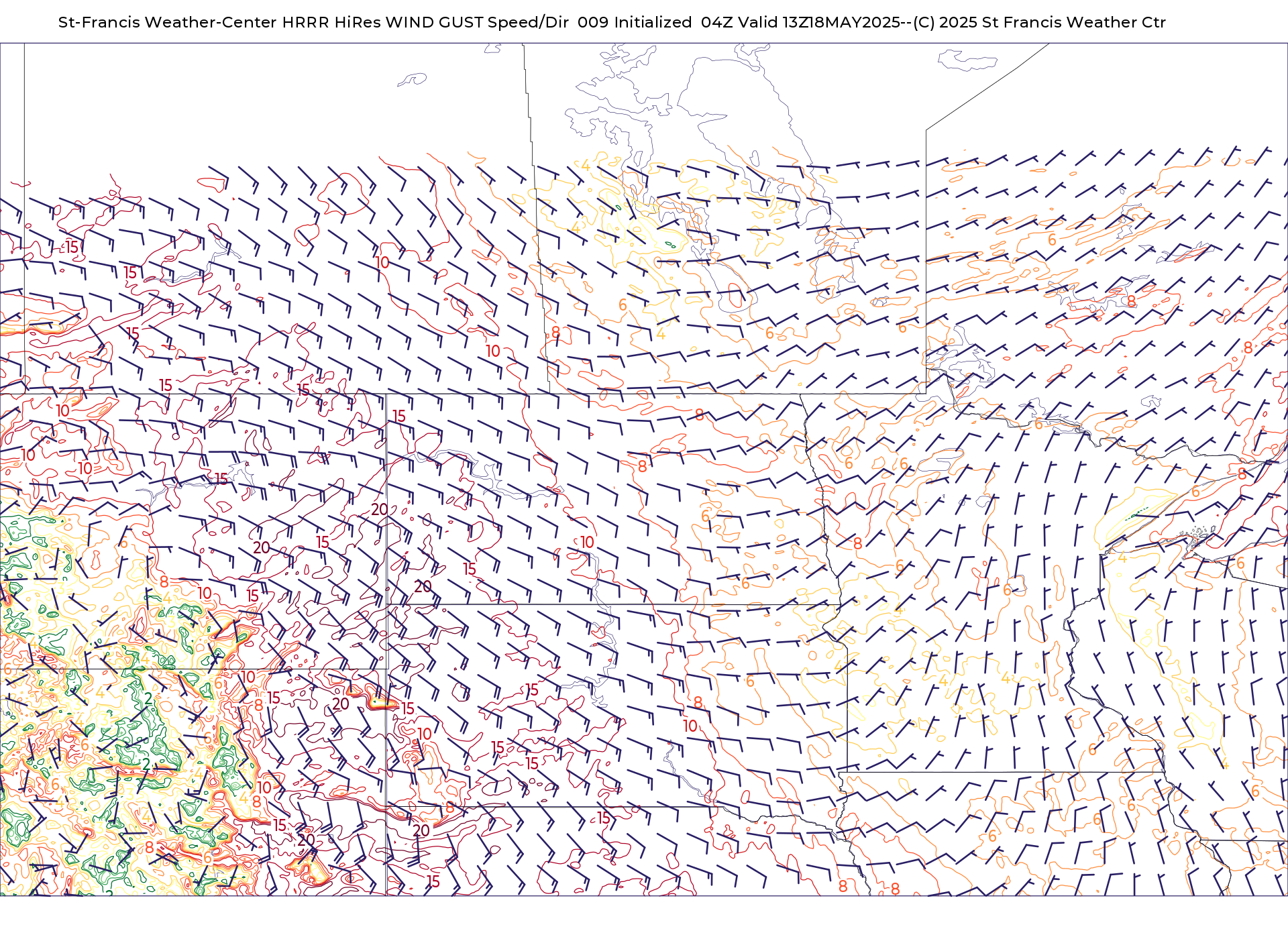
Task: Click the 'St-Francis Weather-Center' title text
Action: (x=168, y=22)
